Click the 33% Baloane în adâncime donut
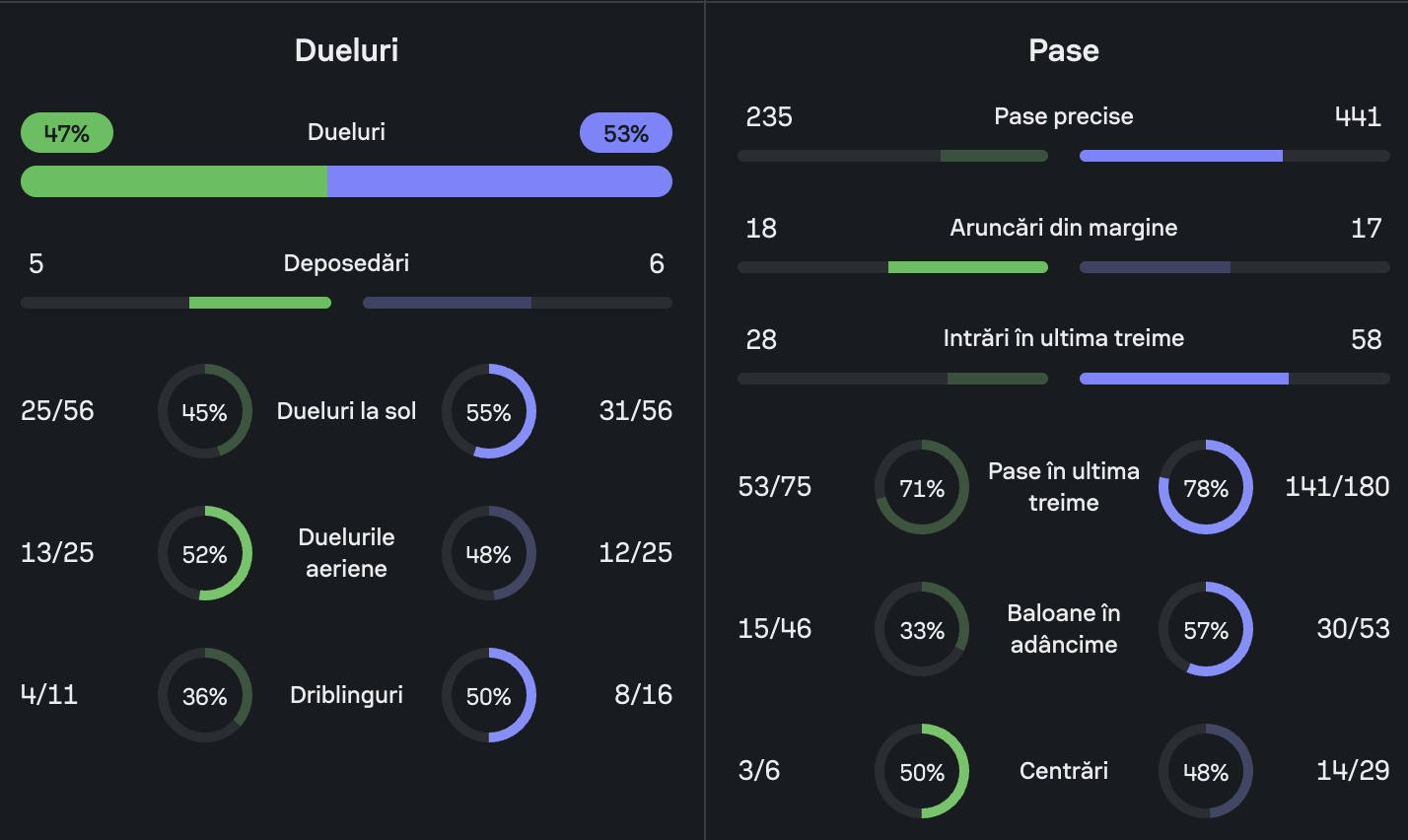The height and width of the screenshot is (840, 1408). pos(922,630)
